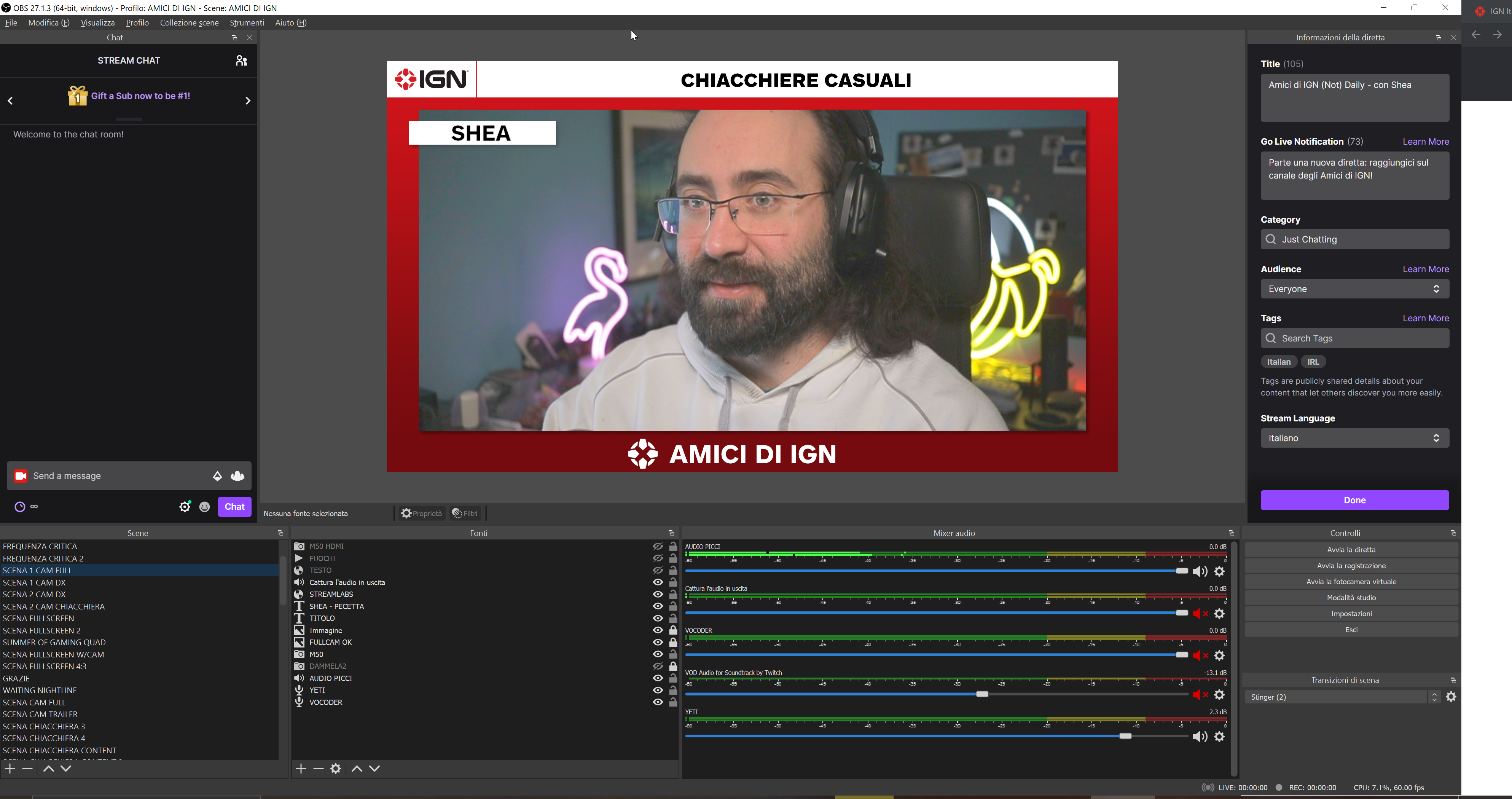Remove selected scene with minus icon
Image resolution: width=1512 pixels, height=799 pixels.
click(27, 769)
